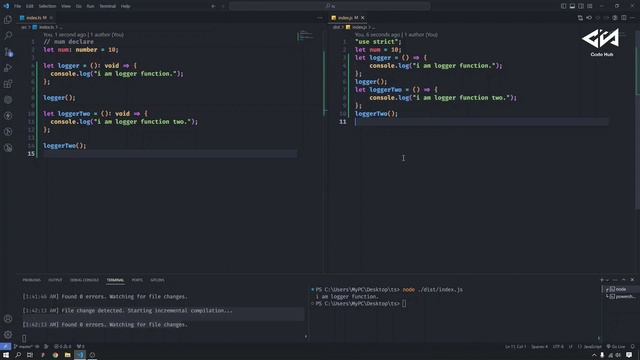Click the dist breadcrumb in right editor

pyautogui.click(x=336, y=27)
